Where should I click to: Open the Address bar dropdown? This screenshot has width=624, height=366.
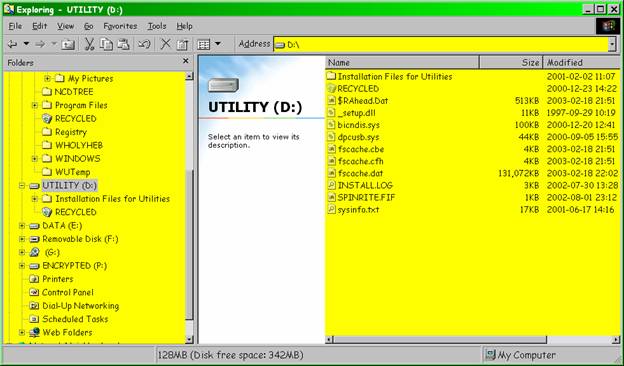pos(612,44)
